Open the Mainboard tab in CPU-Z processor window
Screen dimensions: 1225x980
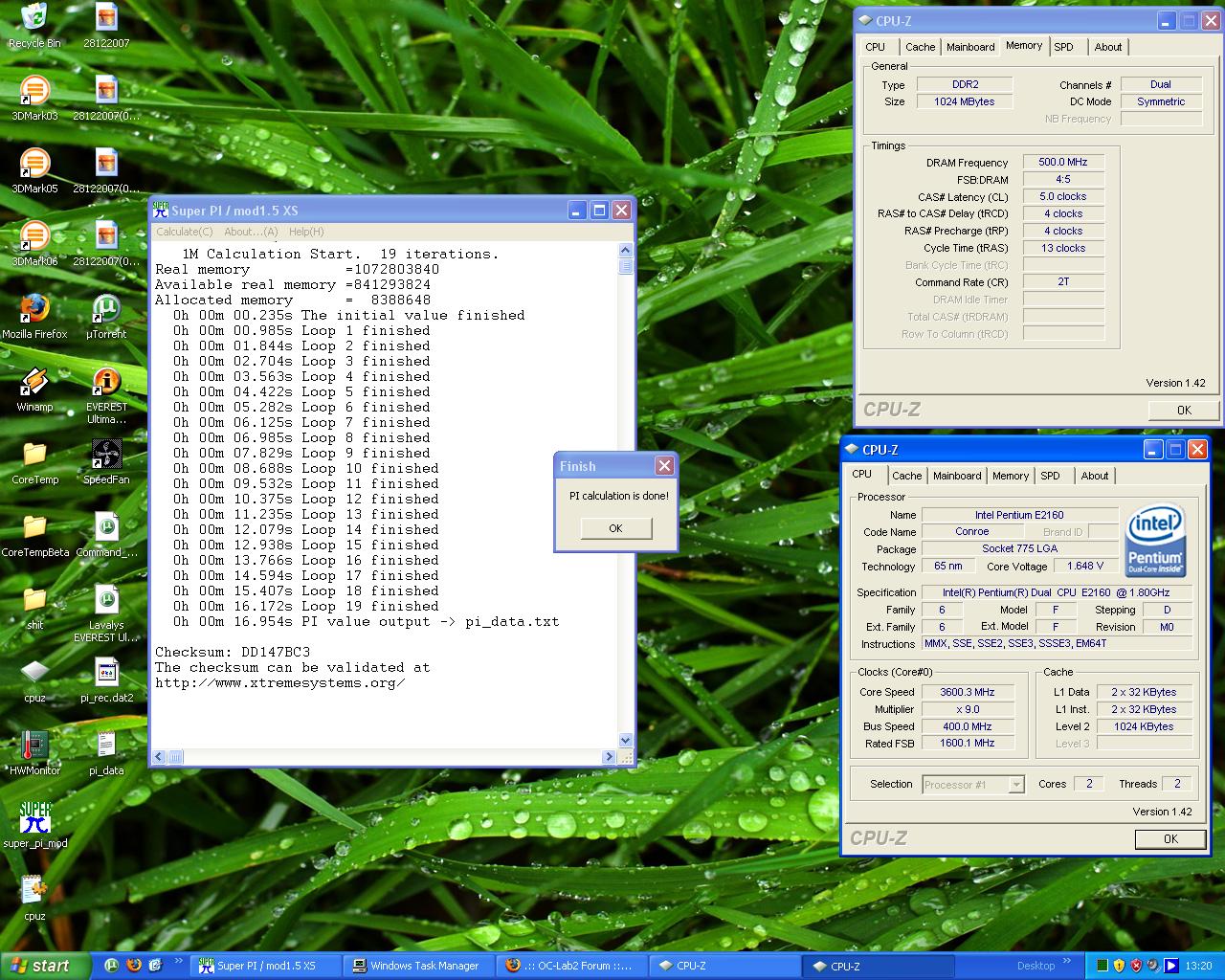[957, 476]
